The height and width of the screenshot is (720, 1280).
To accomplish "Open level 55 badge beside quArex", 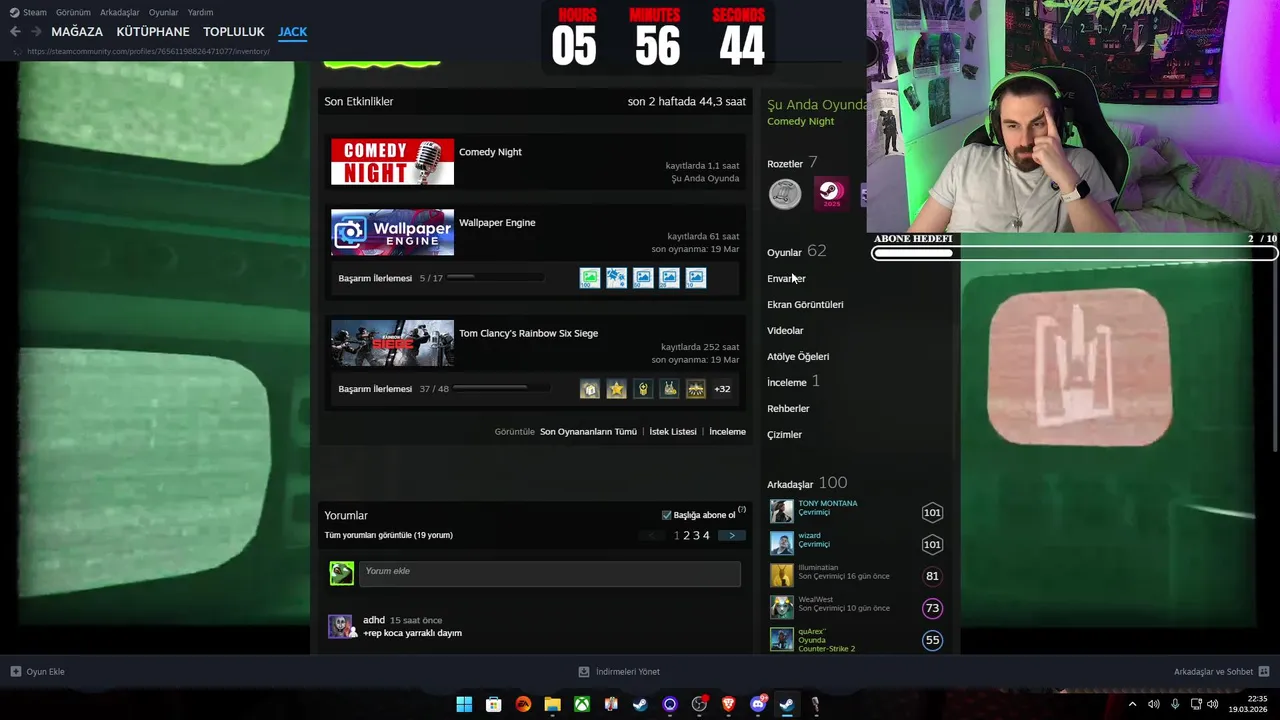I will coord(932,640).
